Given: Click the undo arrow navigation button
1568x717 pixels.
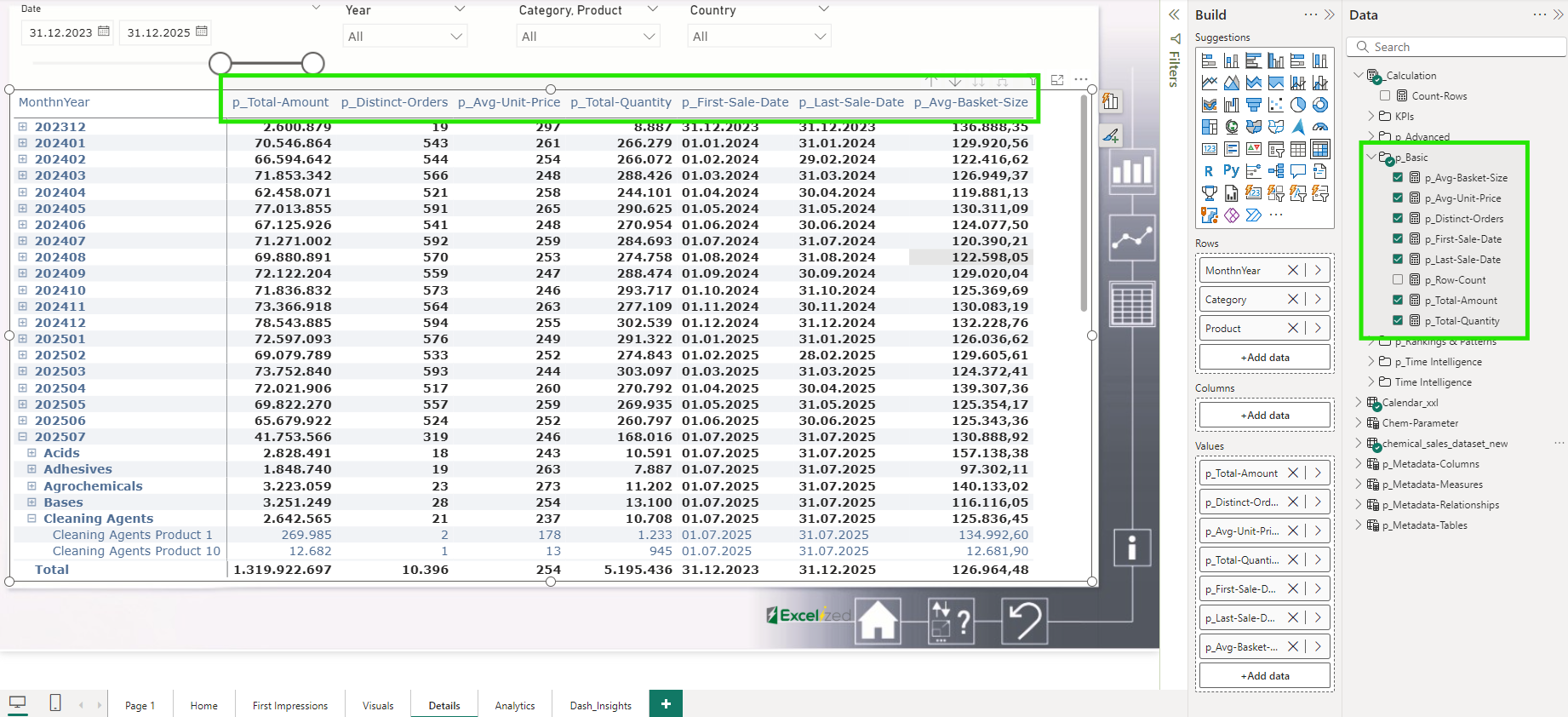Looking at the screenshot, I should pyautogui.click(x=1025, y=620).
